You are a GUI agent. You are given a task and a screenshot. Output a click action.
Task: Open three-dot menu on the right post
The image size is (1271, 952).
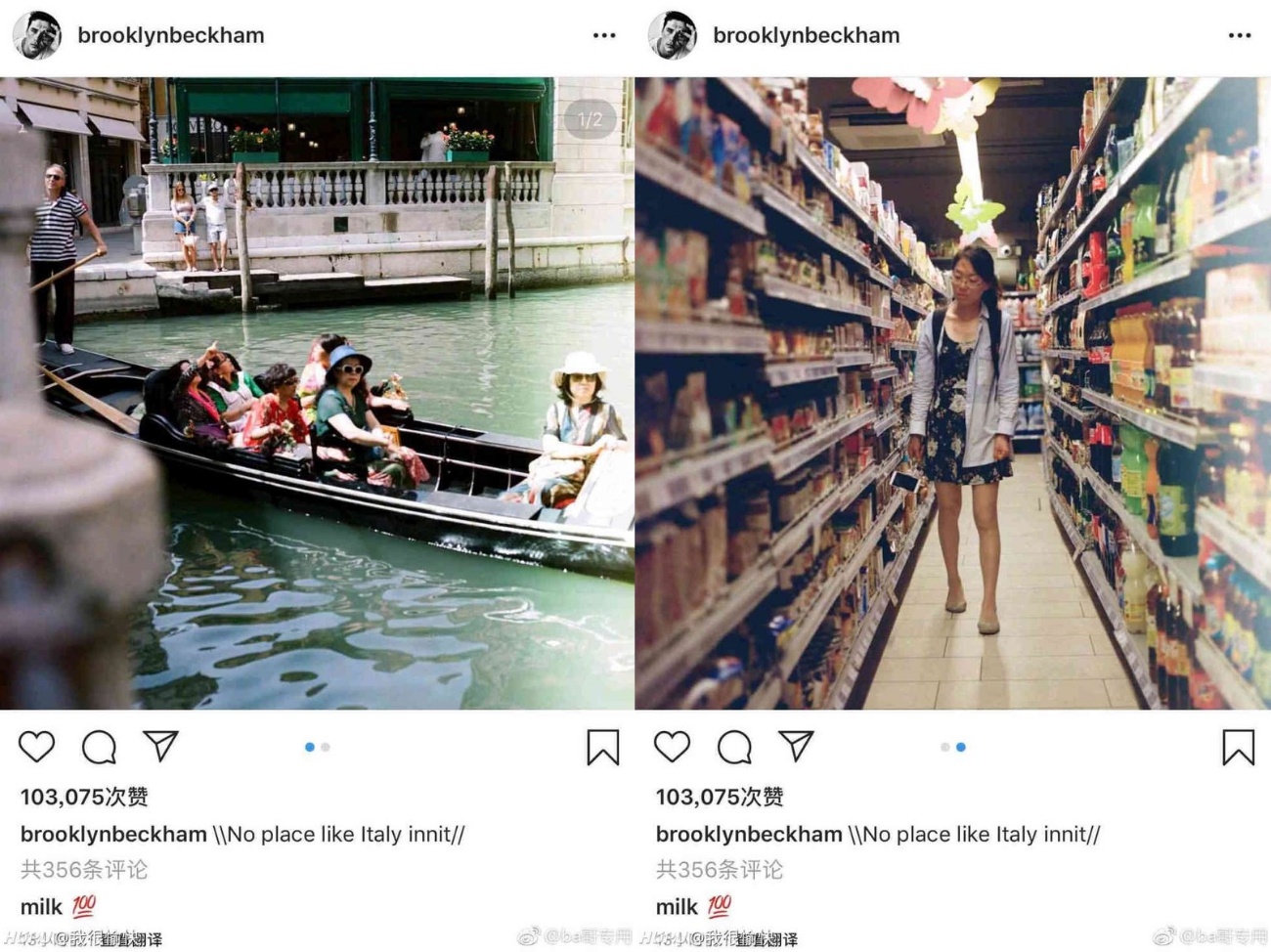coord(1240,35)
